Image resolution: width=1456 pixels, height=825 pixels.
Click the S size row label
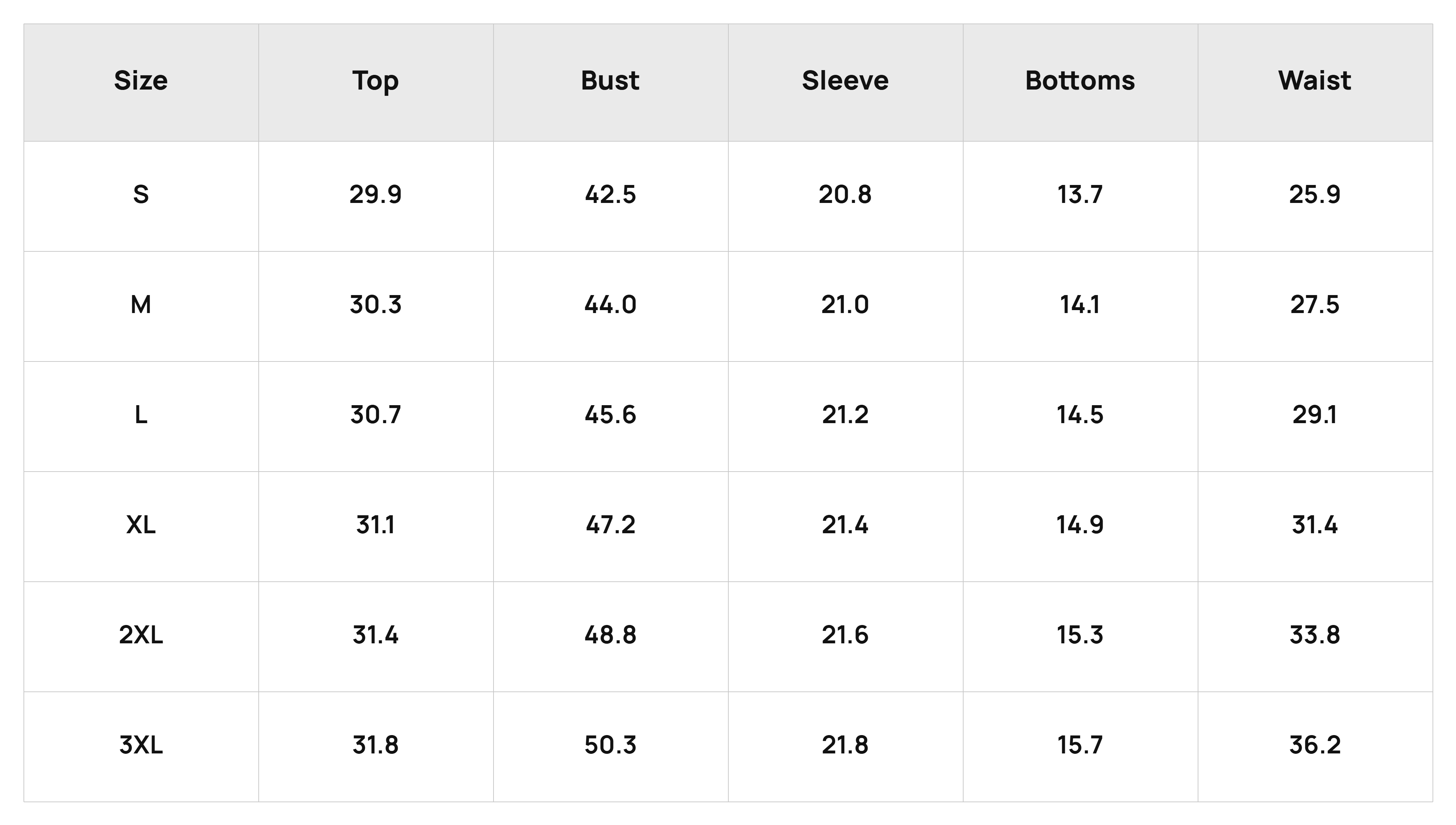(x=141, y=195)
